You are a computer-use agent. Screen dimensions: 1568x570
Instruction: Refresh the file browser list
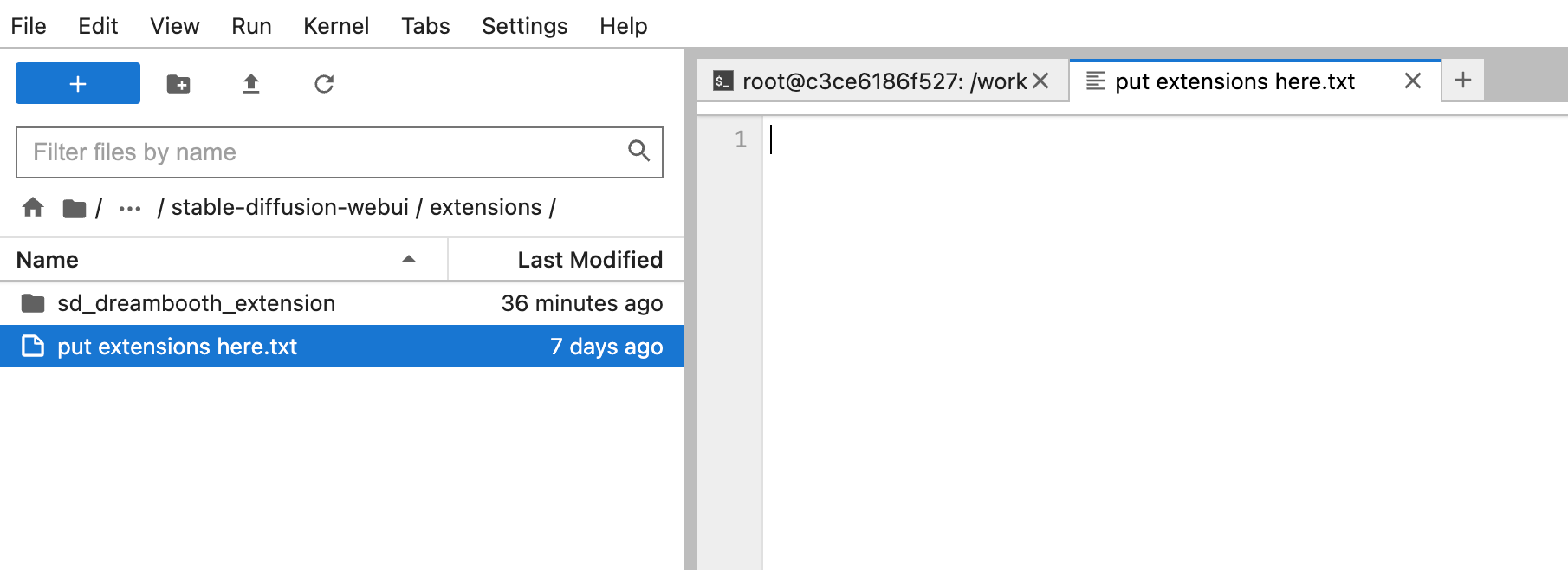tap(323, 83)
